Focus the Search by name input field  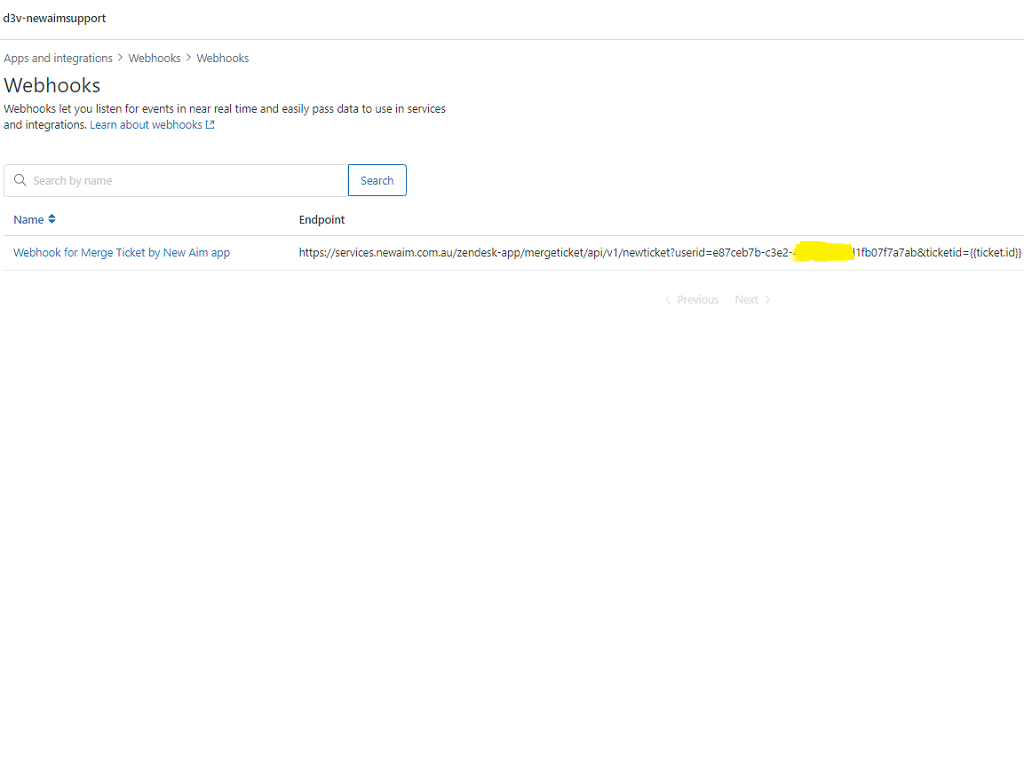(185, 181)
